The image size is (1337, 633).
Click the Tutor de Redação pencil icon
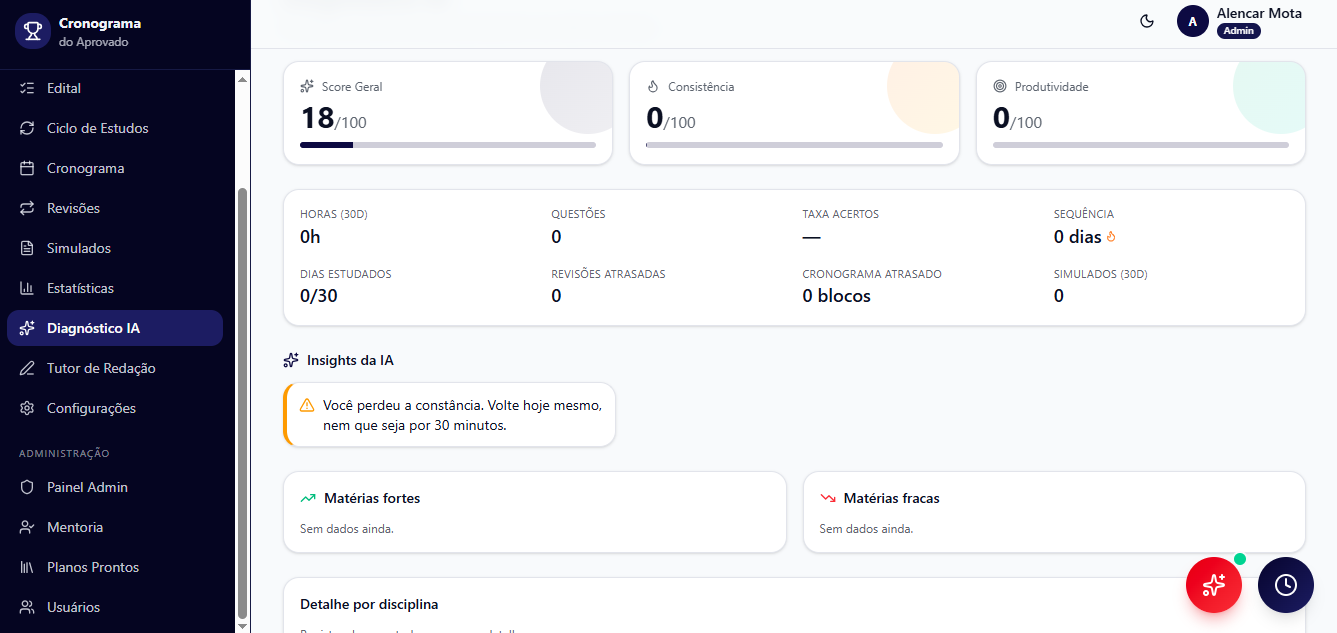tap(27, 368)
